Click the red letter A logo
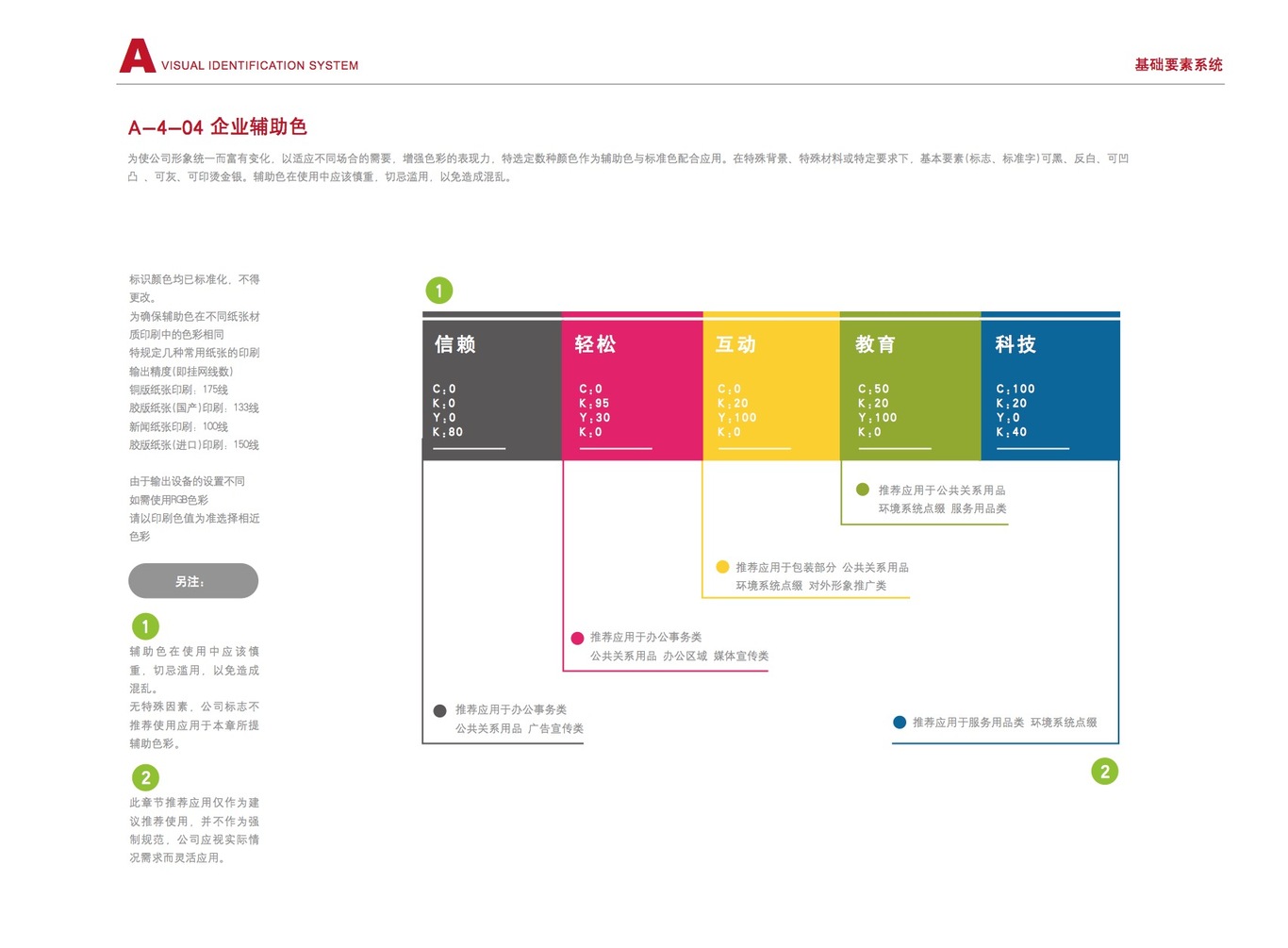Screen dimensions: 1288x948 click(x=138, y=56)
